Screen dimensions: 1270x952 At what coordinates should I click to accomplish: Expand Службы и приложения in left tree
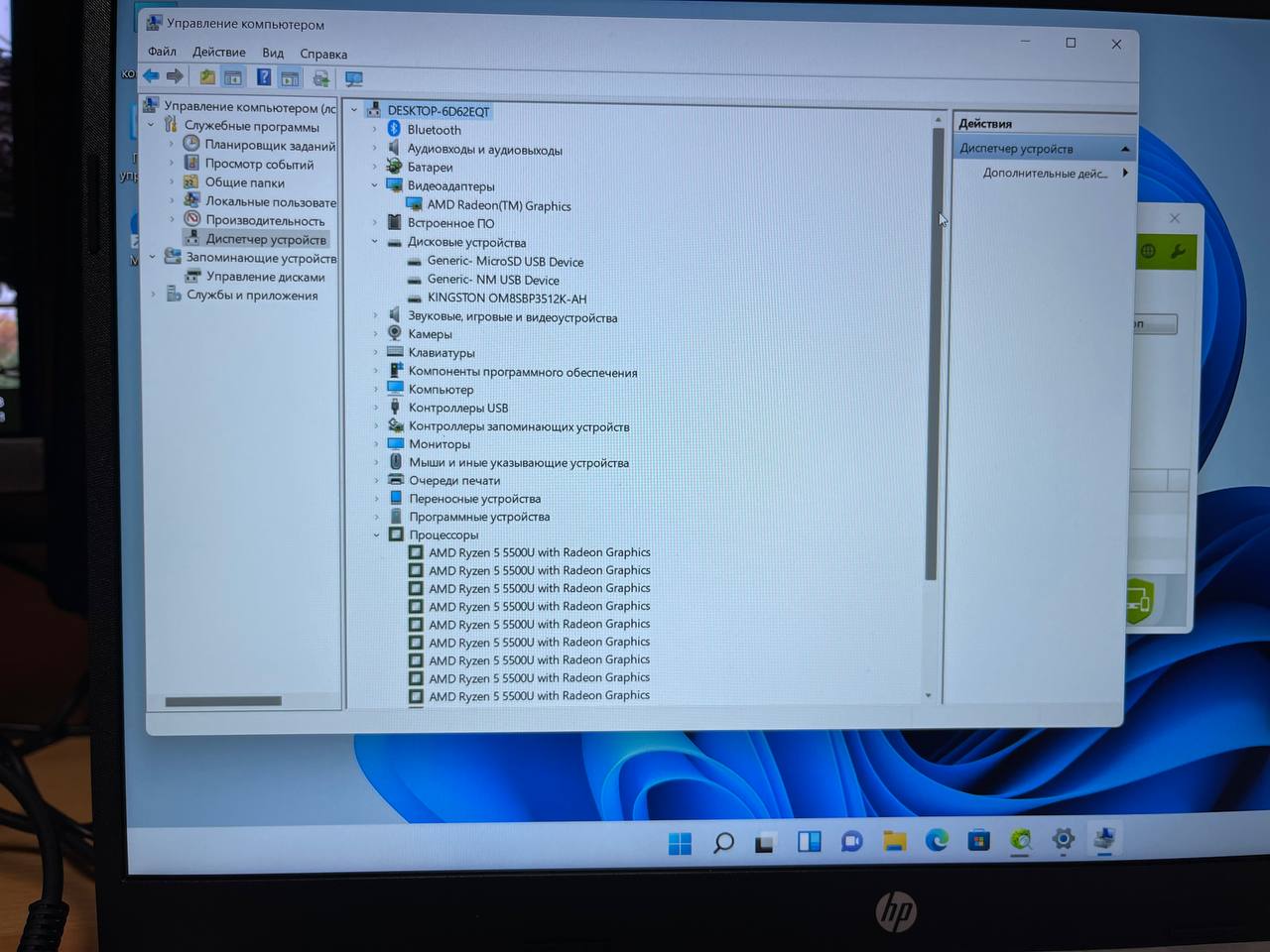coord(153,295)
